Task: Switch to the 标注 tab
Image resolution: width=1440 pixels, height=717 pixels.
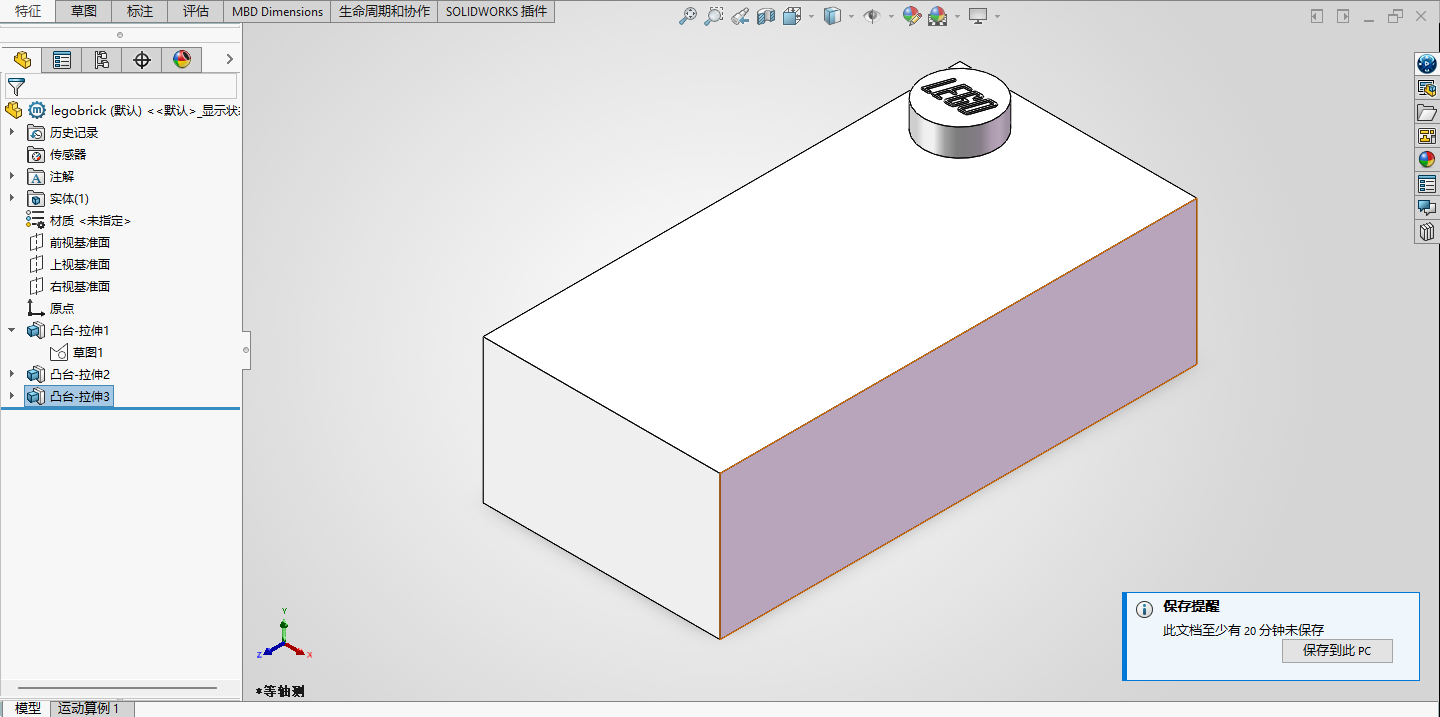Action: click(140, 12)
